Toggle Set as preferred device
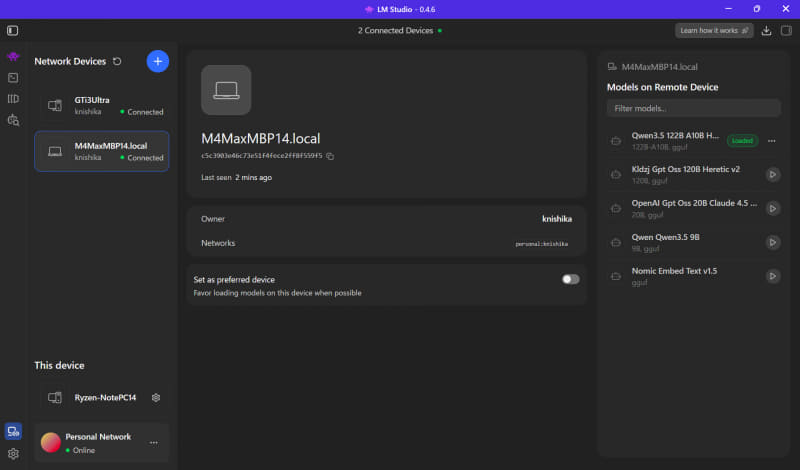This screenshot has width=800, height=470. [x=570, y=279]
